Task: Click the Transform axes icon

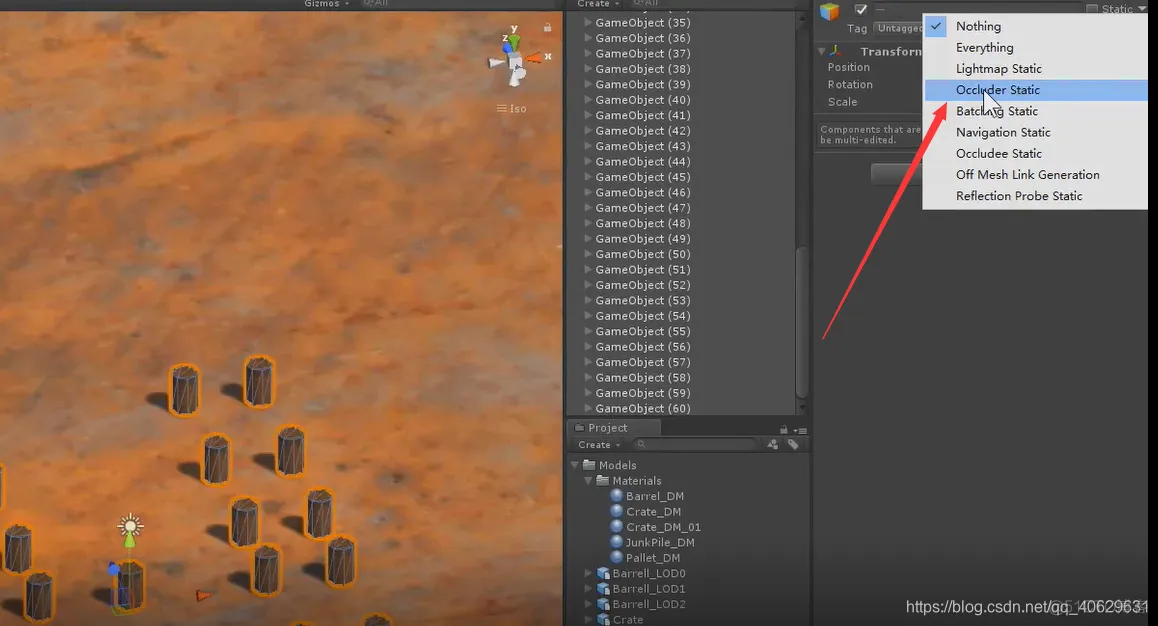Action: (x=835, y=51)
